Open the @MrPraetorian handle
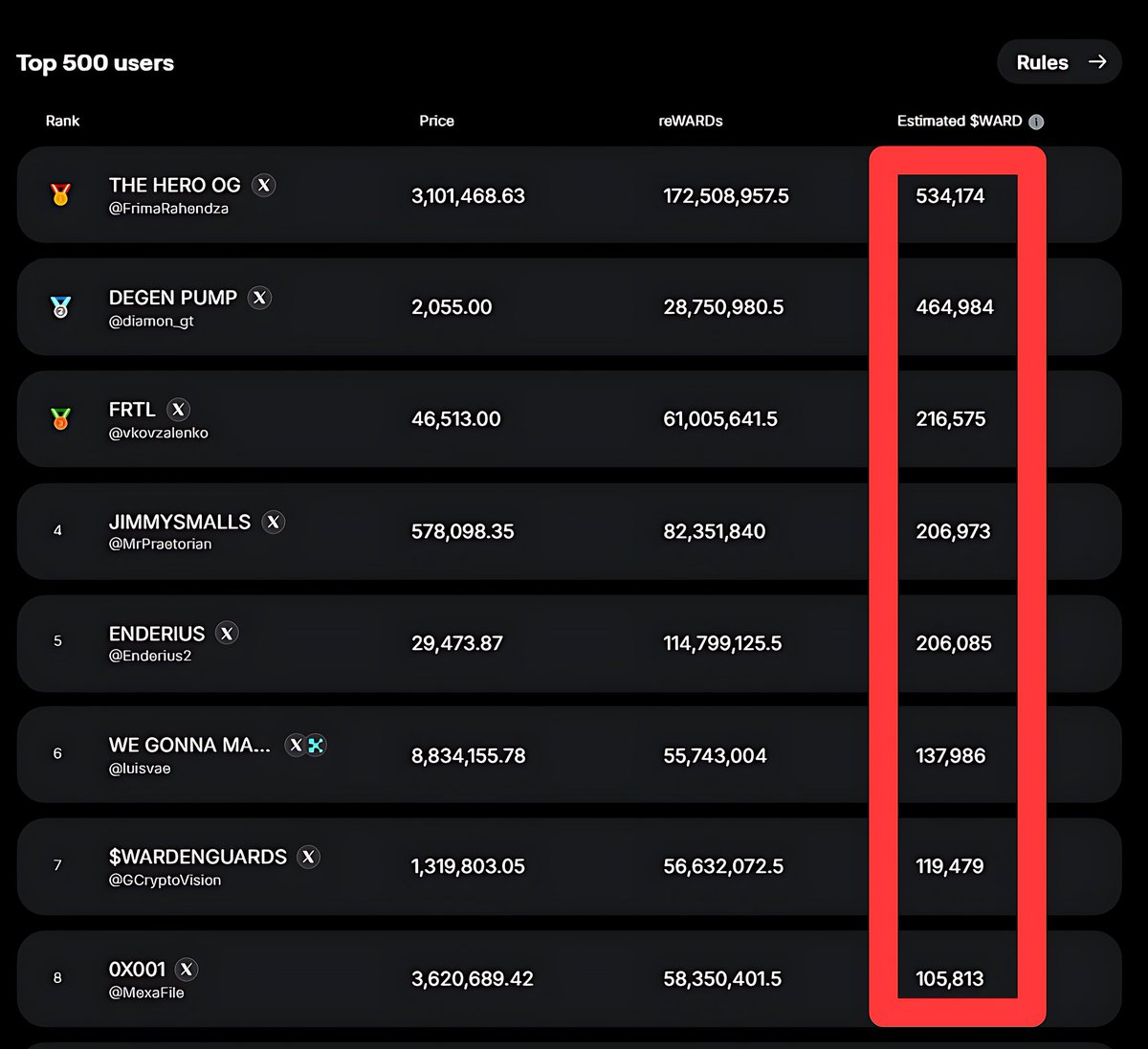Screen dimensions: 1148x1049 [161, 544]
